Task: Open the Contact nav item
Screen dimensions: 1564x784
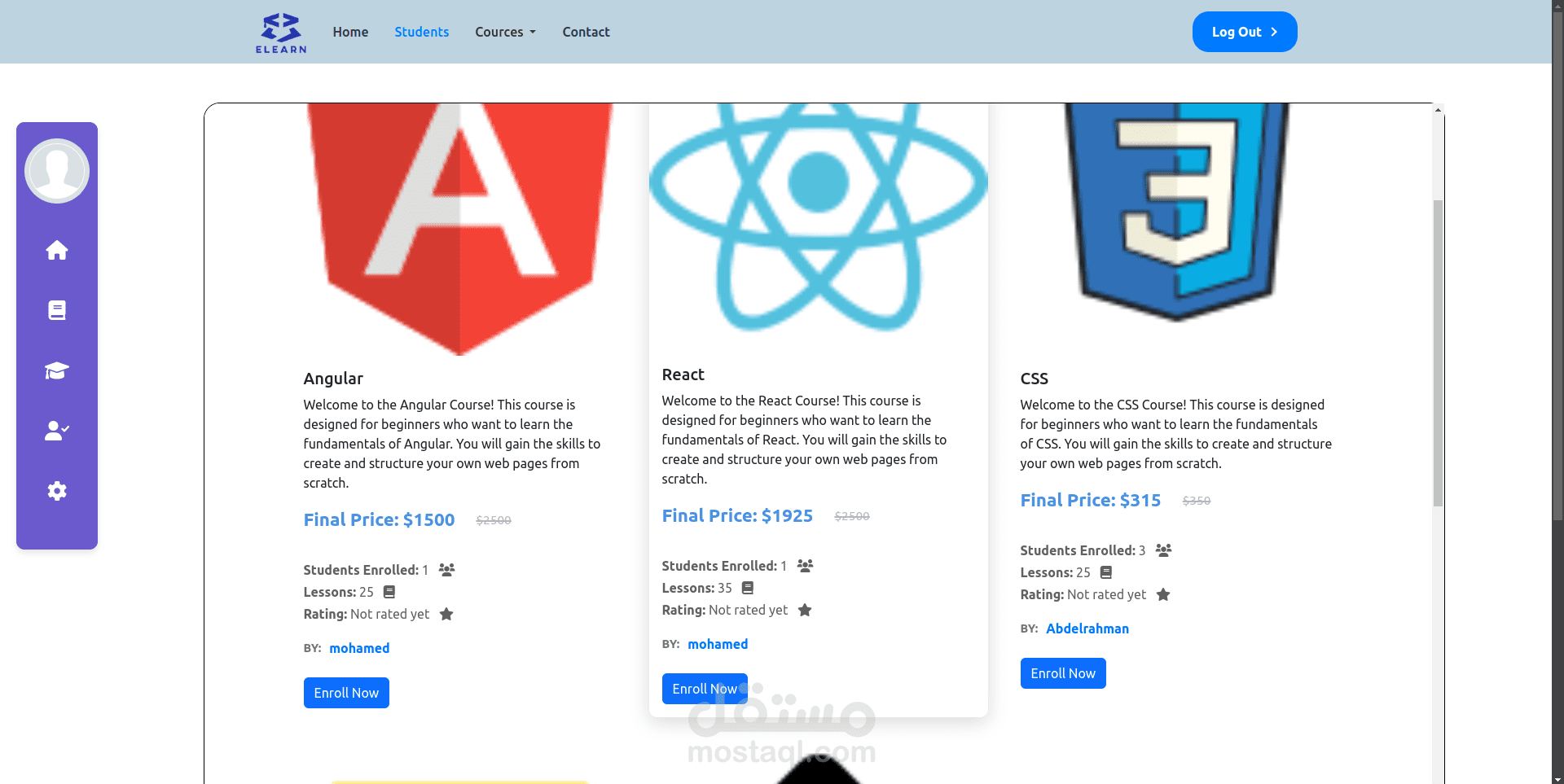Action: point(586,32)
